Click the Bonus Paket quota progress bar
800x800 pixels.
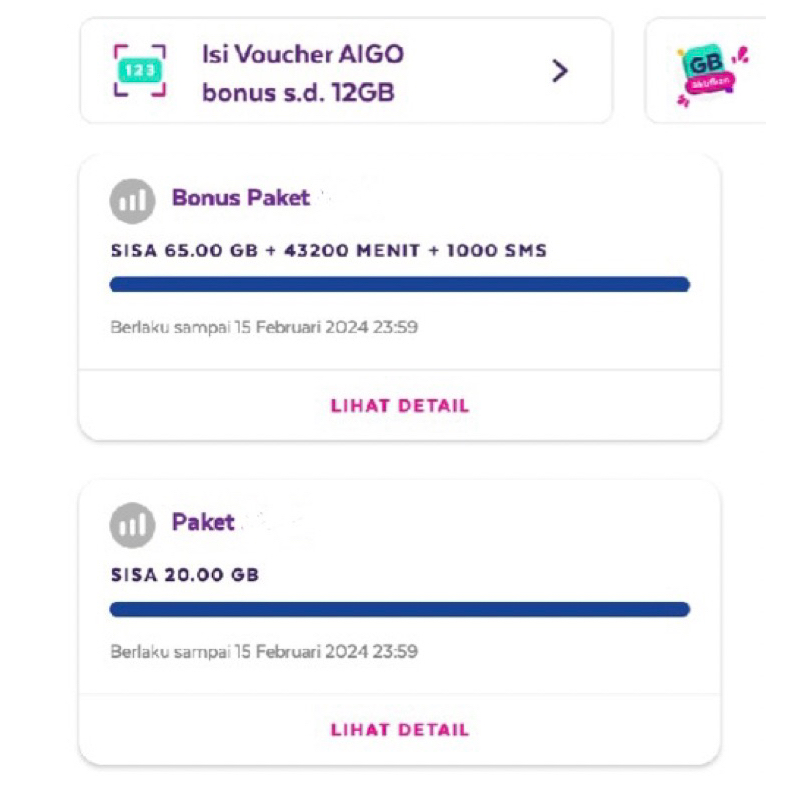(399, 285)
